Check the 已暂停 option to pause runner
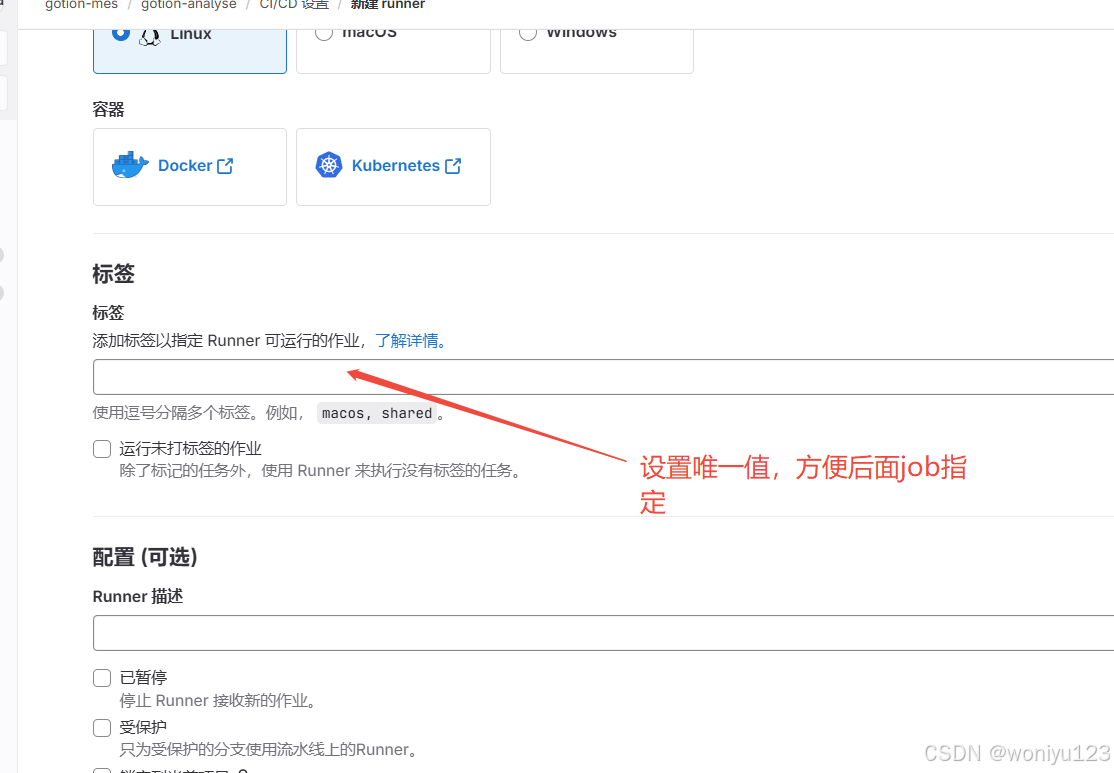Viewport: 1114px width, 773px height. (x=101, y=677)
